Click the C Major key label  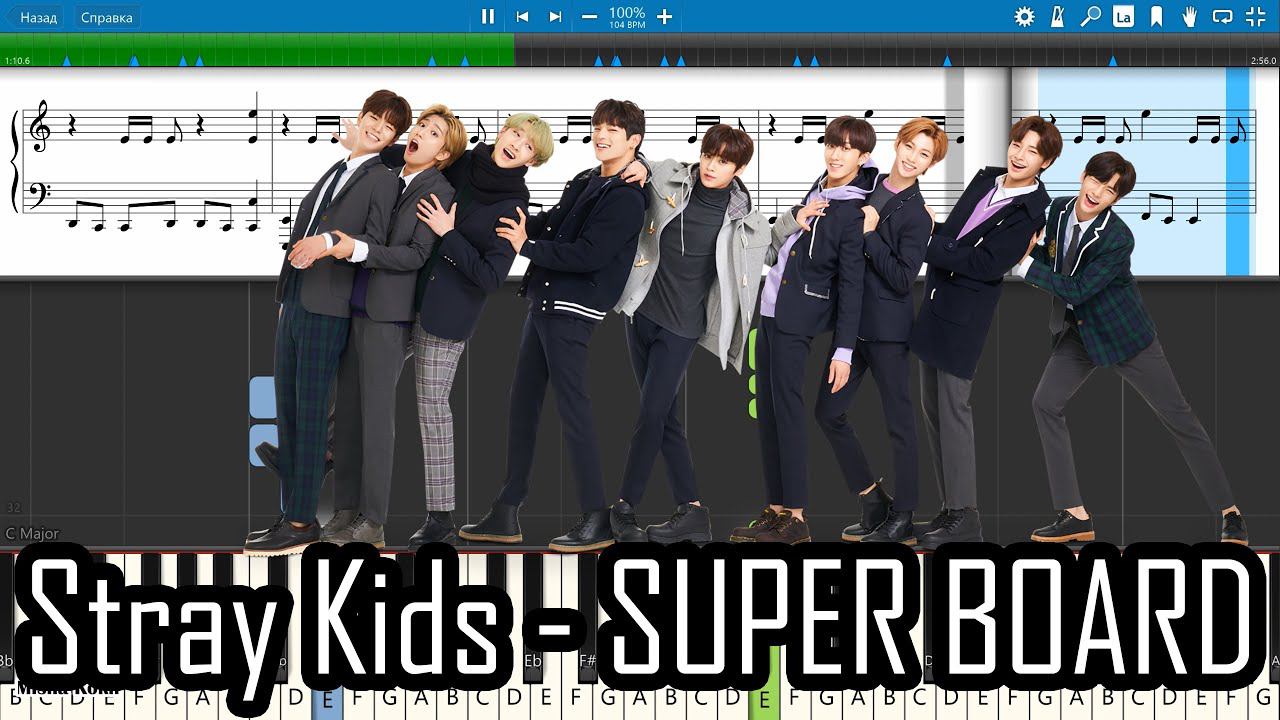pos(32,534)
